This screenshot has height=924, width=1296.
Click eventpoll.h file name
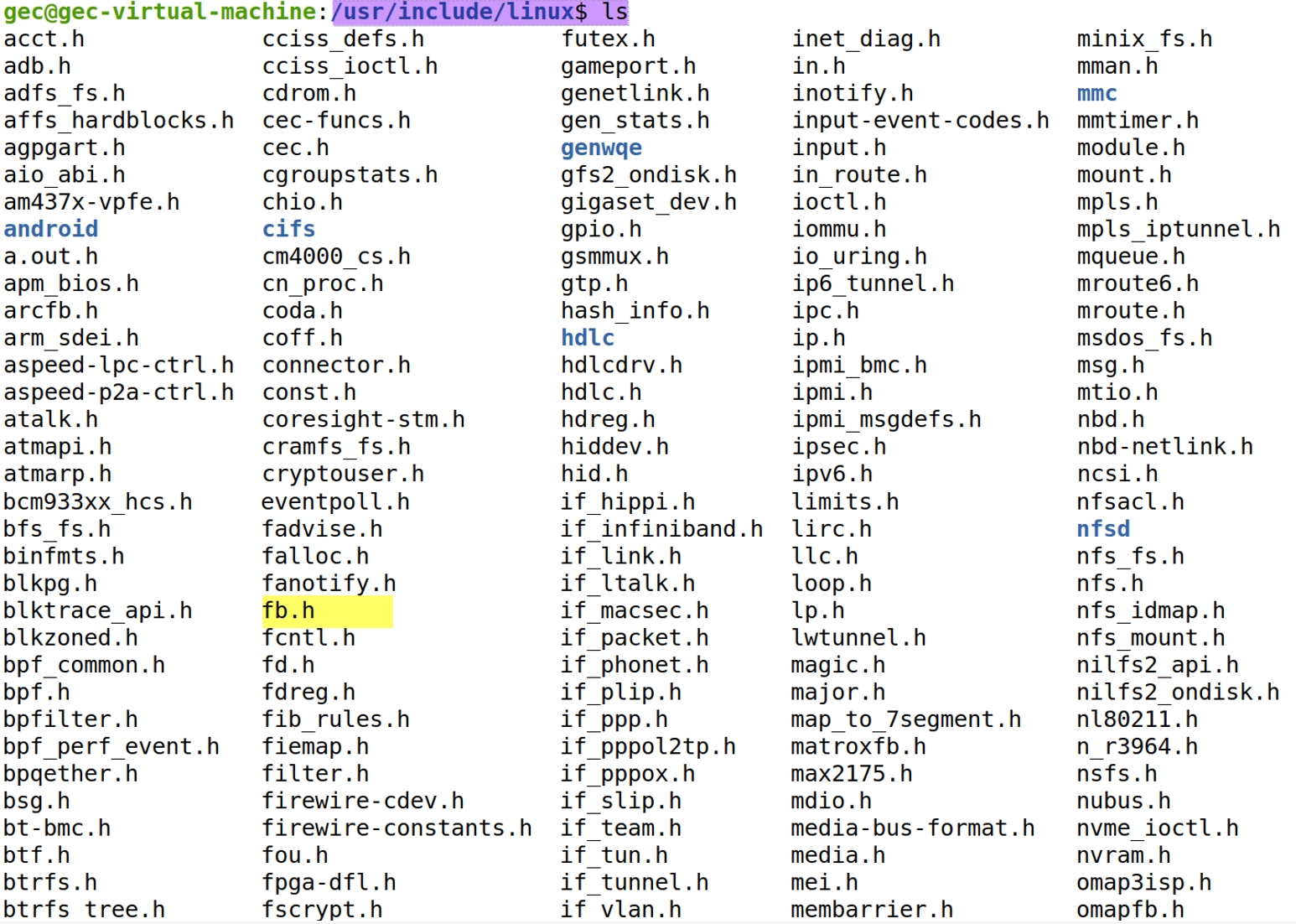336,502
